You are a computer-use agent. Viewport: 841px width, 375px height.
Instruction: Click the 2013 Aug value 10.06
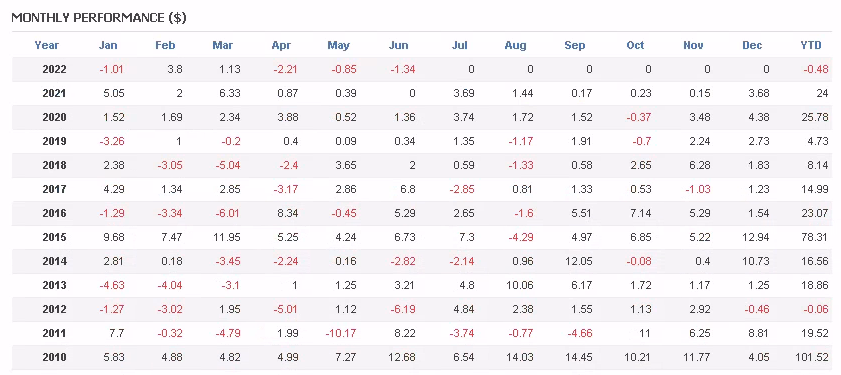tap(519, 285)
